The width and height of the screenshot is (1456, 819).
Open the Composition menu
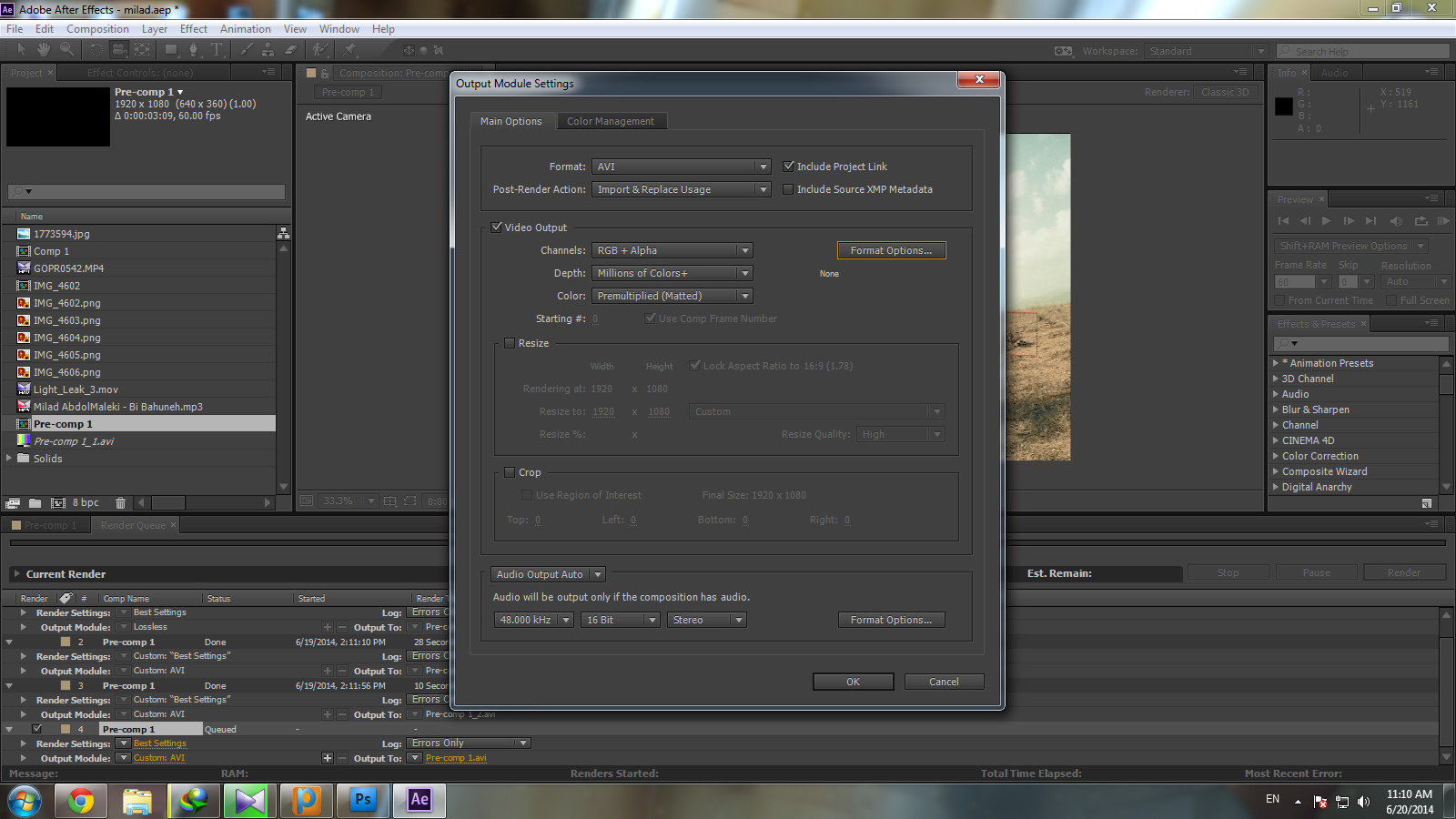pyautogui.click(x=97, y=29)
